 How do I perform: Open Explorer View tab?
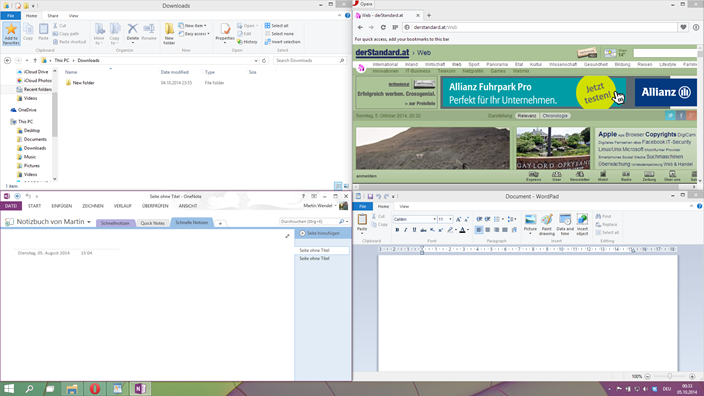point(73,16)
